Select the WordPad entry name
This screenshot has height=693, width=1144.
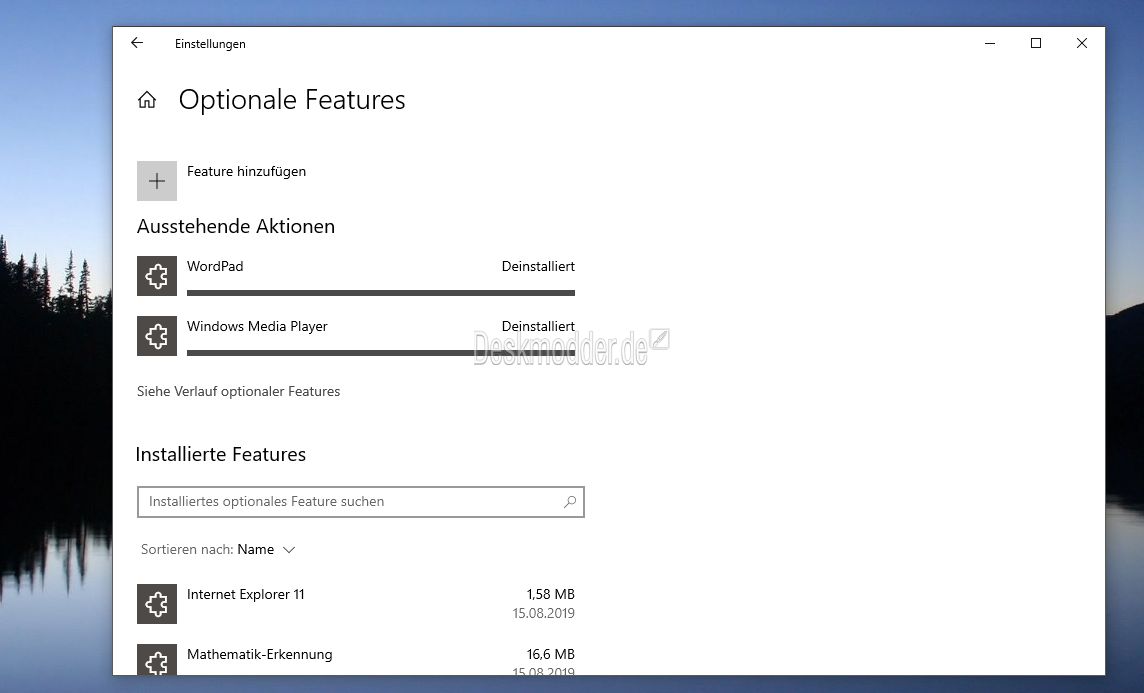coord(215,266)
